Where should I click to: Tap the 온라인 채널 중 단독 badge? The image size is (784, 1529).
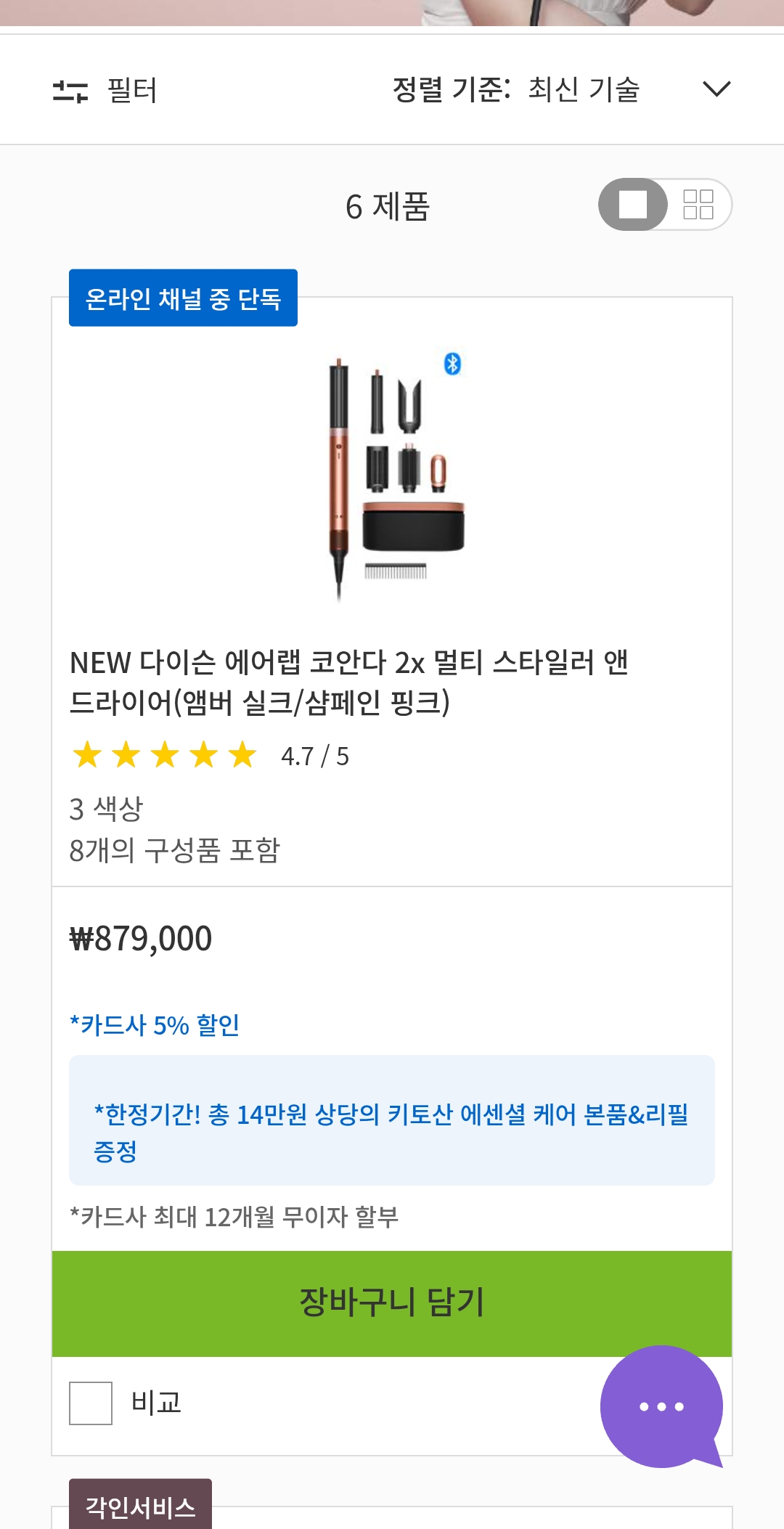(183, 298)
